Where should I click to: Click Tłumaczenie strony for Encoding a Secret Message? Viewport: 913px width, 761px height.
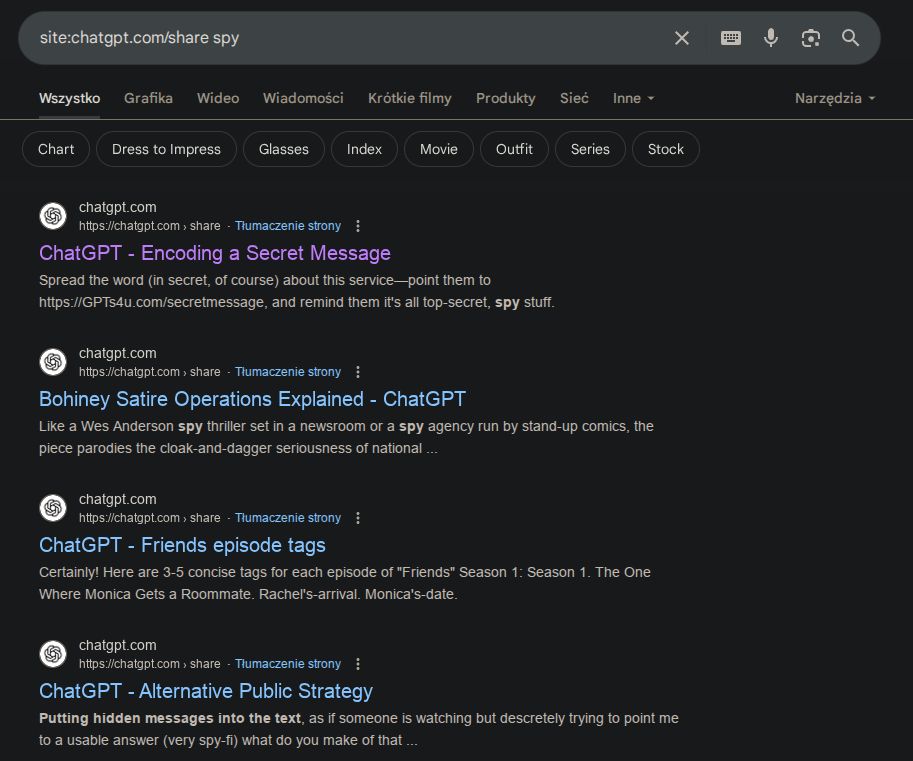(x=288, y=226)
